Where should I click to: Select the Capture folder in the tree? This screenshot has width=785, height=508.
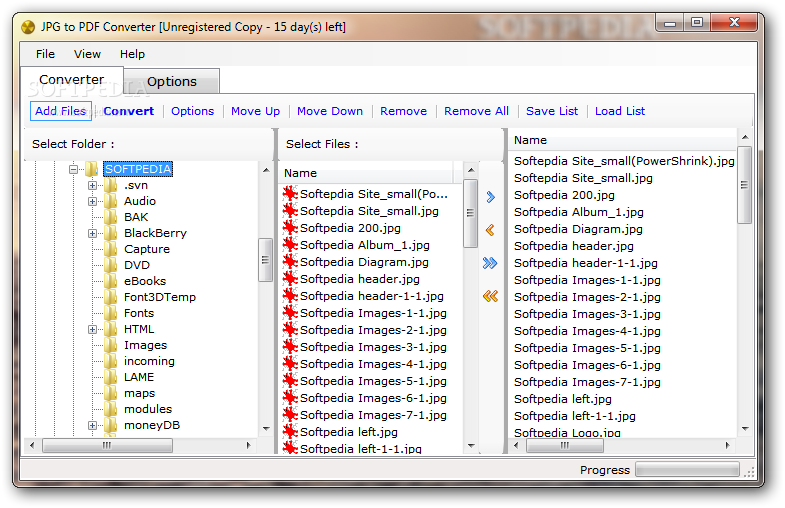click(147, 249)
